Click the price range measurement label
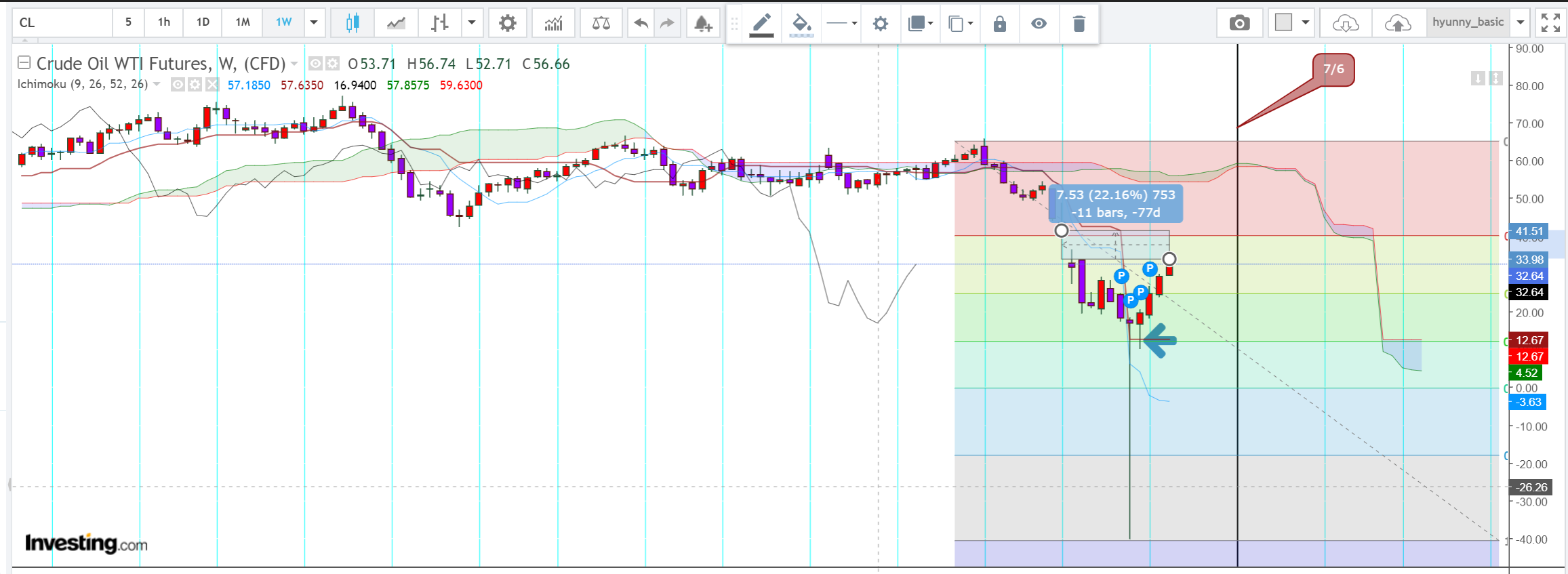Image resolution: width=1568 pixels, height=574 pixels. click(x=1116, y=203)
